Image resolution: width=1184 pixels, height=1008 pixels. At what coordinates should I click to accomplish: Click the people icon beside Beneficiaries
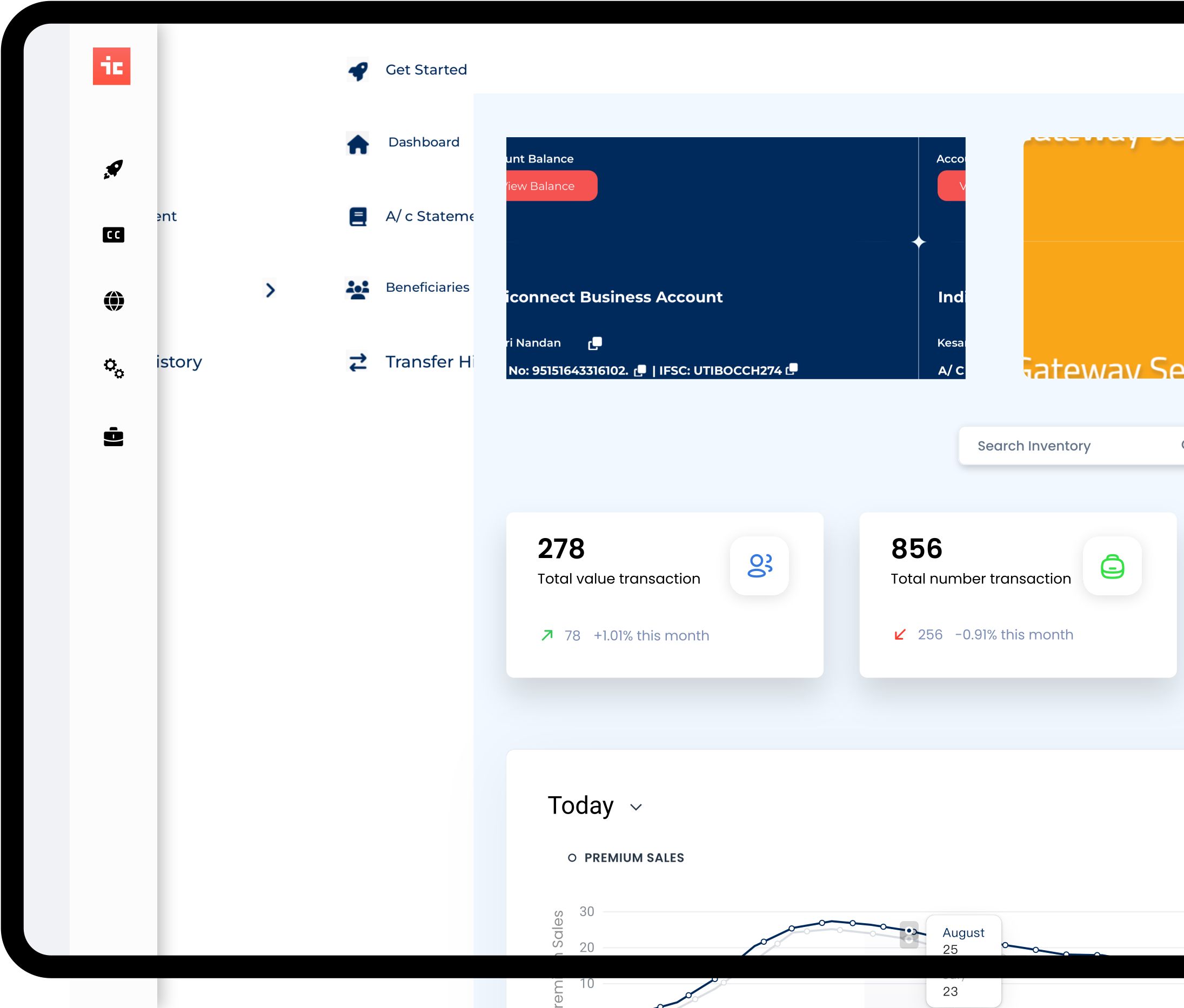(358, 289)
